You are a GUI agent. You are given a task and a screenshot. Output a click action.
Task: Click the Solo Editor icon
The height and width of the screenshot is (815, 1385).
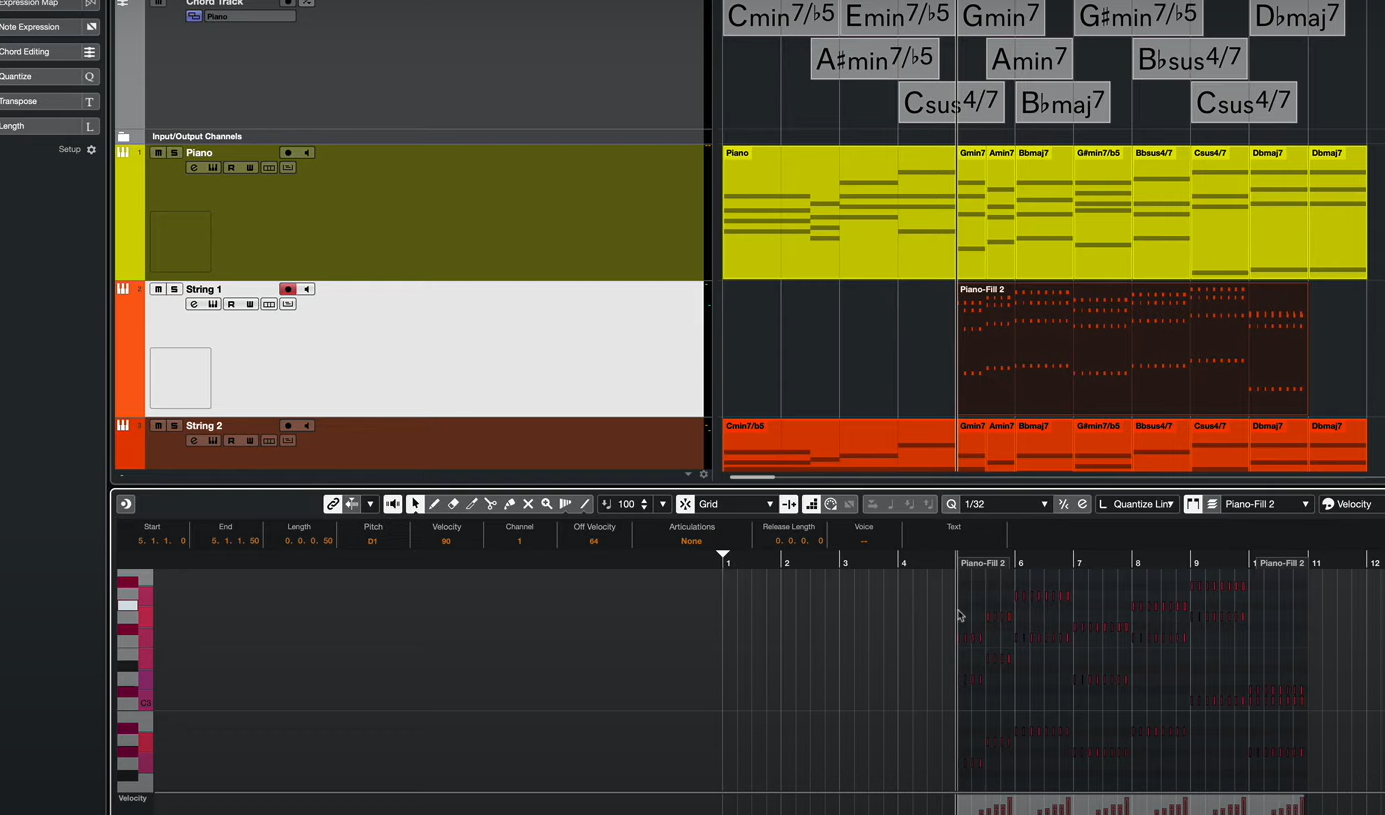[x=125, y=504]
